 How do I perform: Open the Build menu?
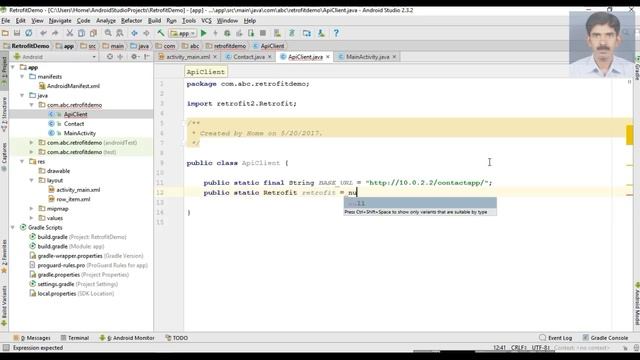(x=154, y=20)
